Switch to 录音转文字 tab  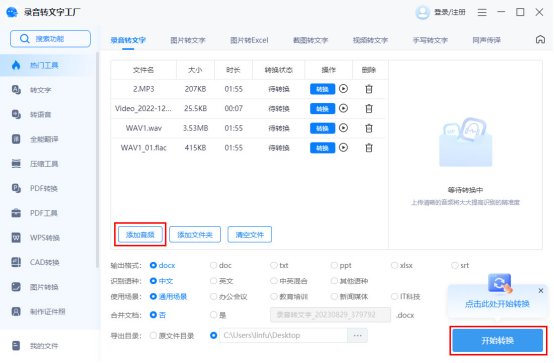tap(128, 40)
